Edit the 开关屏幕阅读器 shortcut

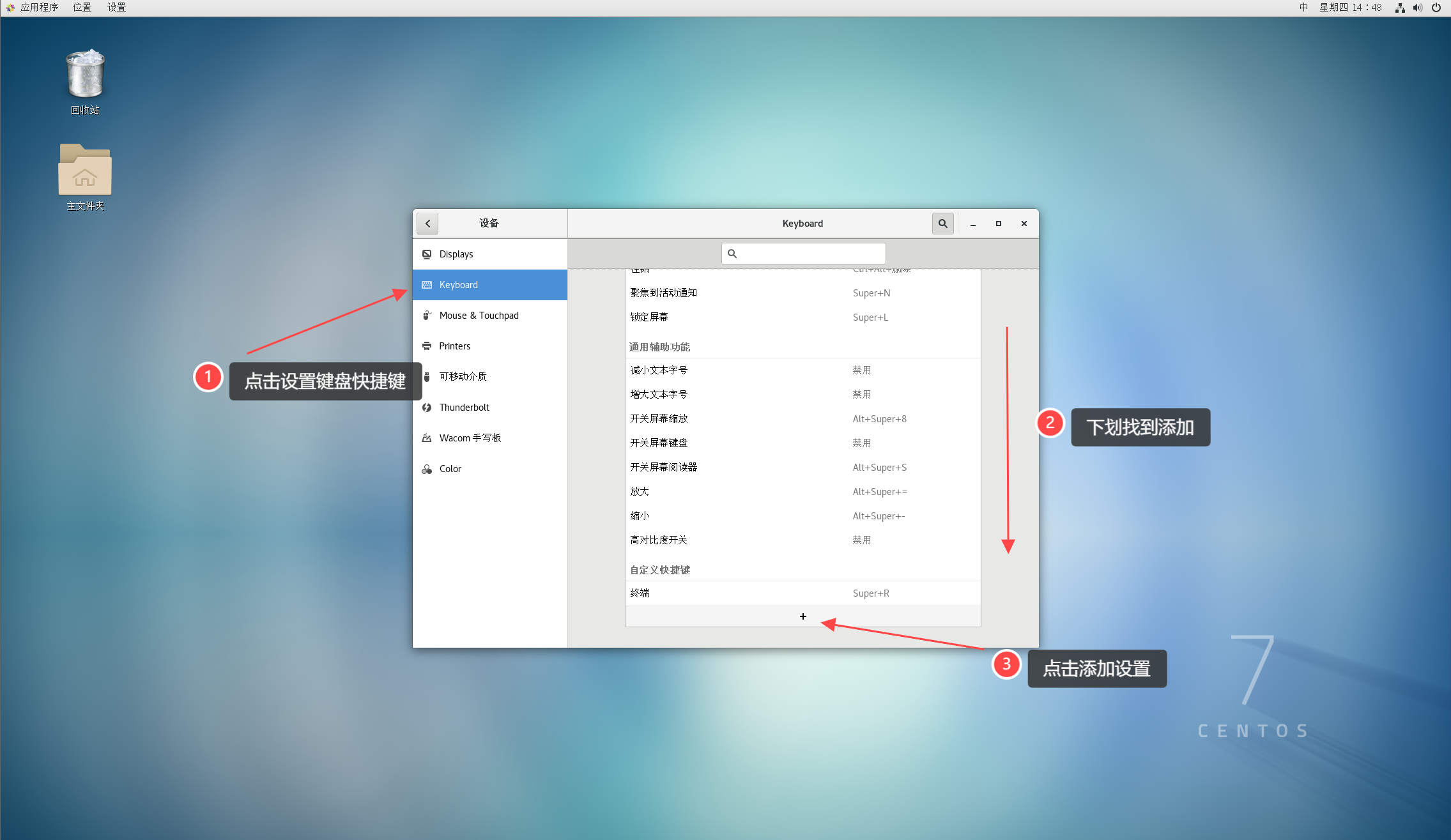(803, 468)
